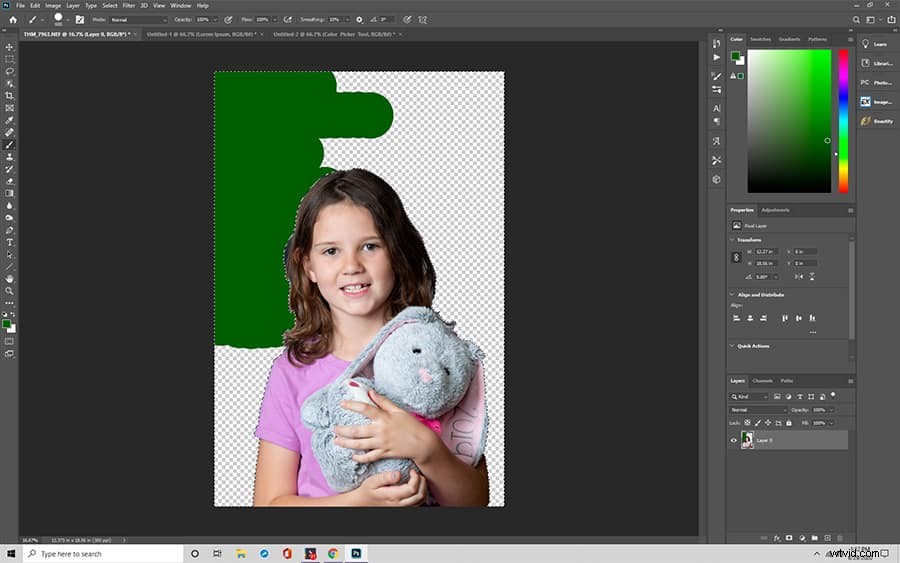Viewport: 900px width, 563px height.
Task: Delete layer with trash icon
Action: pos(840,538)
